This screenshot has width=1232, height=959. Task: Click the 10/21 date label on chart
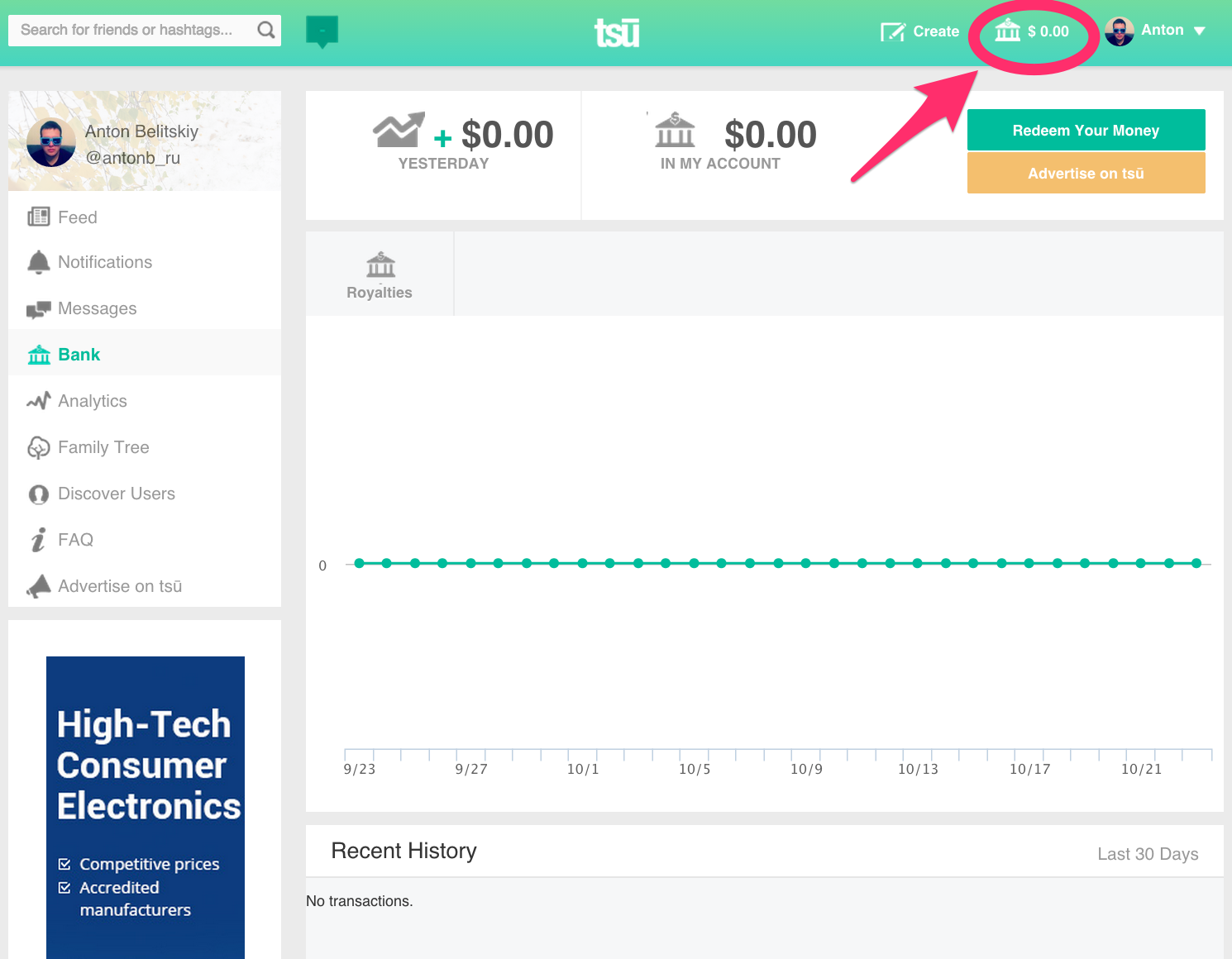coord(1141,769)
